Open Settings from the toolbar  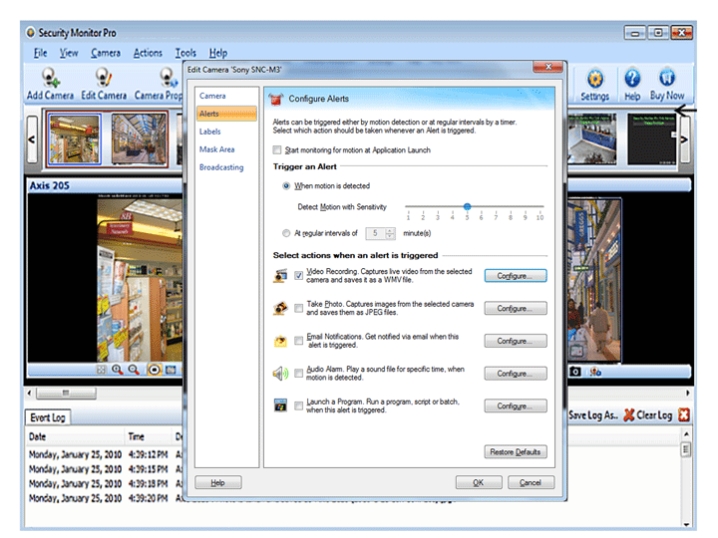click(x=595, y=79)
